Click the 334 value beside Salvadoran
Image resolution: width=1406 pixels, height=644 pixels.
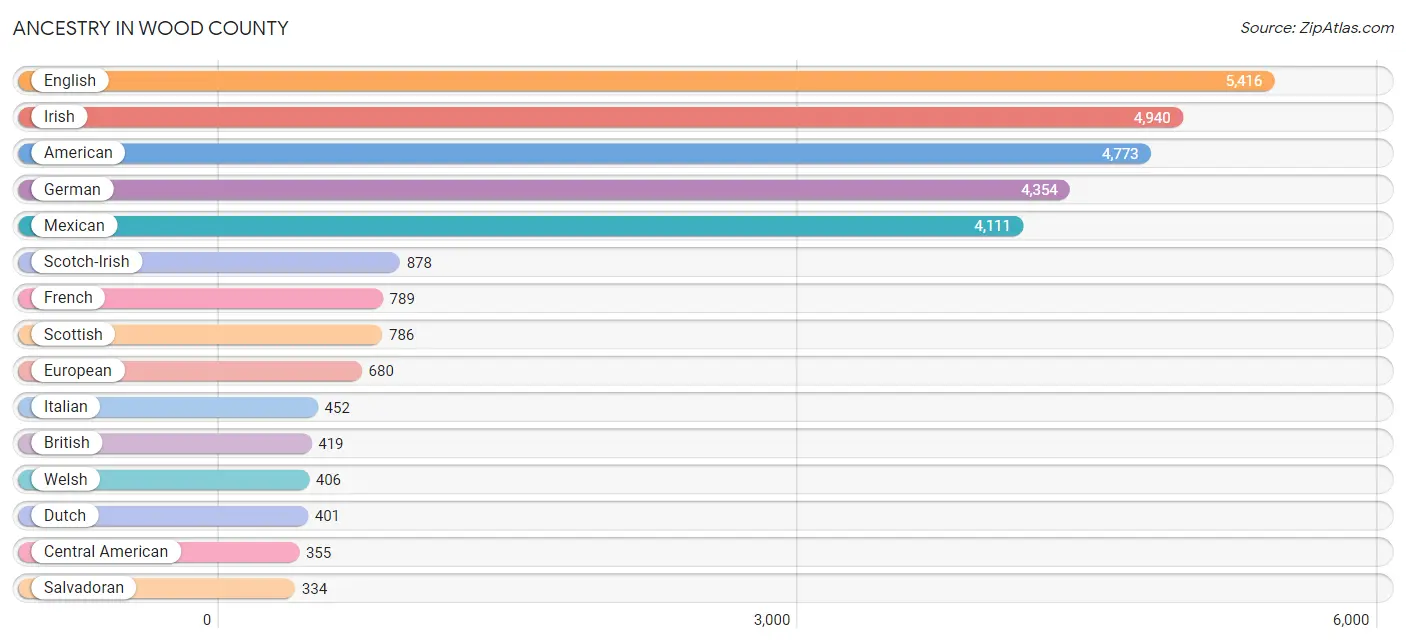[x=314, y=589]
